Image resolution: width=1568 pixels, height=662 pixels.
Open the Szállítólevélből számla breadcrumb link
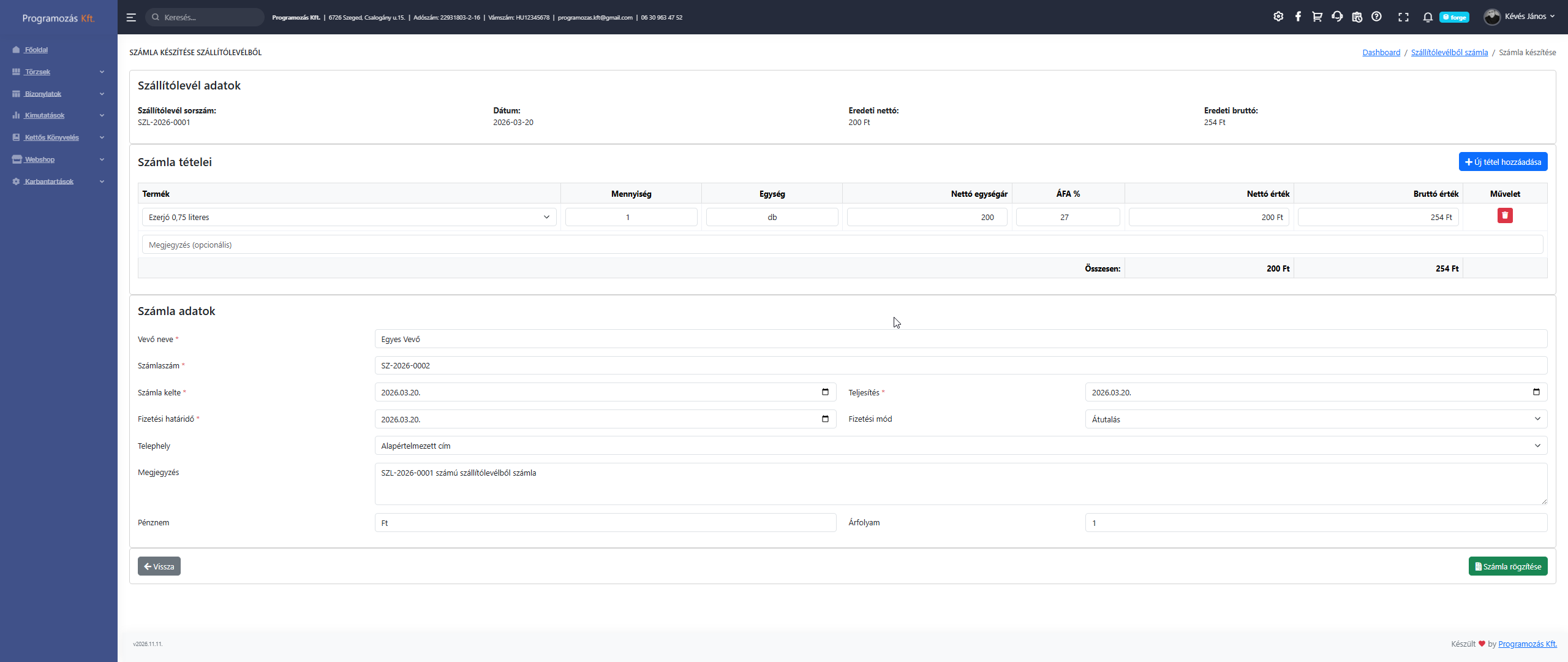click(x=1449, y=52)
